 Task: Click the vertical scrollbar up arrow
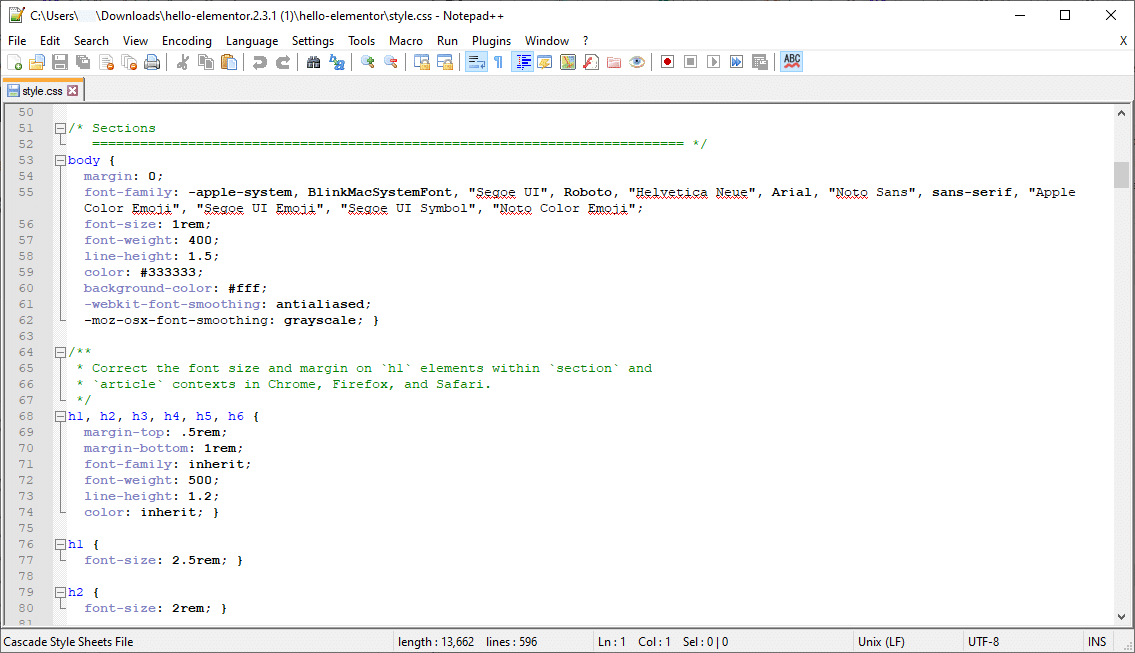[1122, 112]
